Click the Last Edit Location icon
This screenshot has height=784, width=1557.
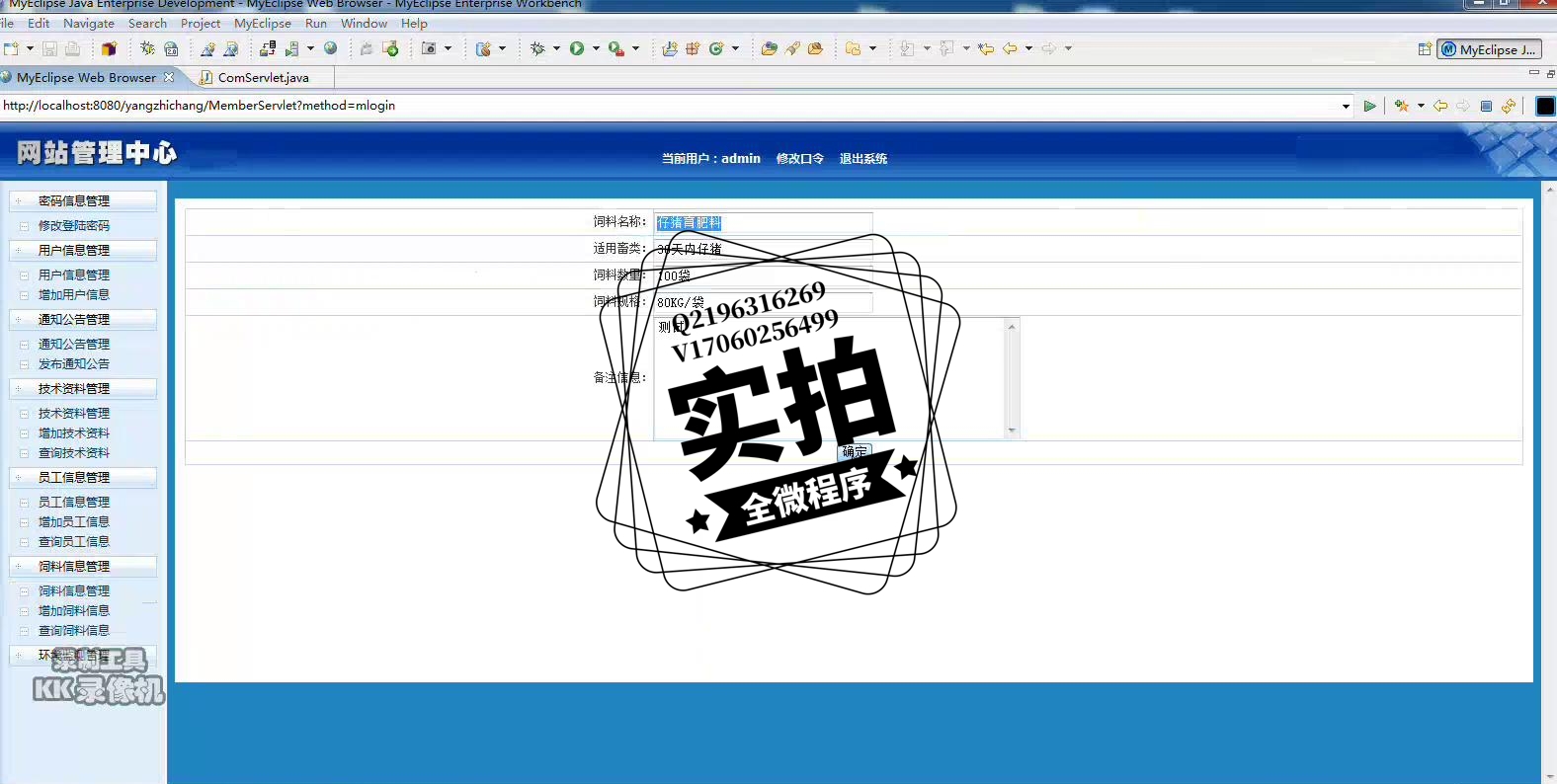[x=985, y=48]
